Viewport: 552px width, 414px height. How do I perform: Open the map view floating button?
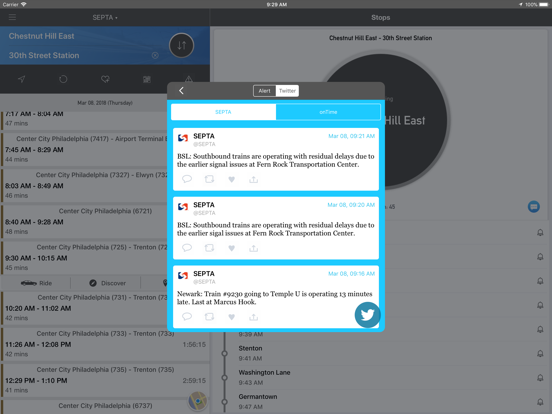[197, 401]
